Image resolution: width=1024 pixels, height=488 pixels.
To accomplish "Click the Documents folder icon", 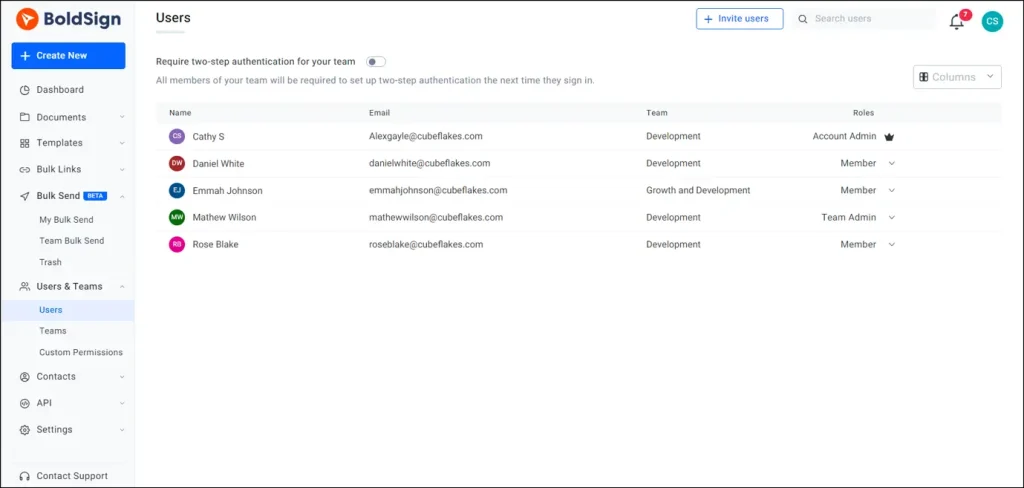I will [x=25, y=117].
